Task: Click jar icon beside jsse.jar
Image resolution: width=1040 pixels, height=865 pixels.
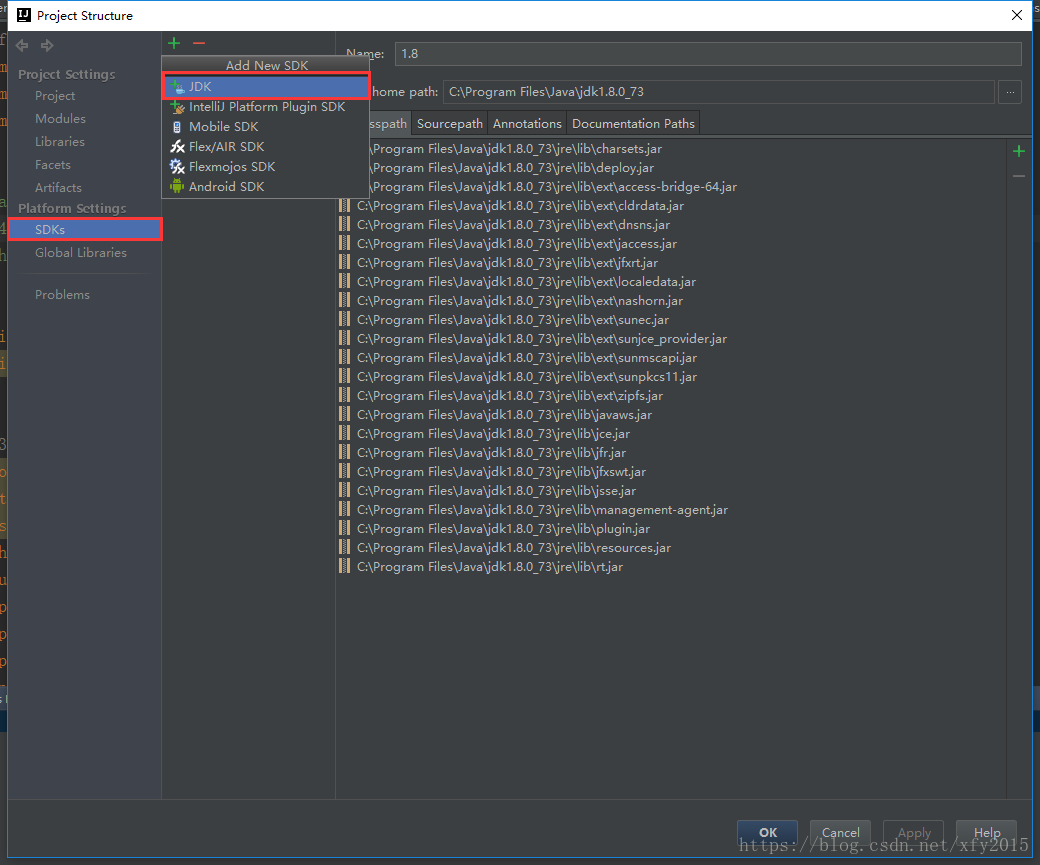Action: [344, 491]
